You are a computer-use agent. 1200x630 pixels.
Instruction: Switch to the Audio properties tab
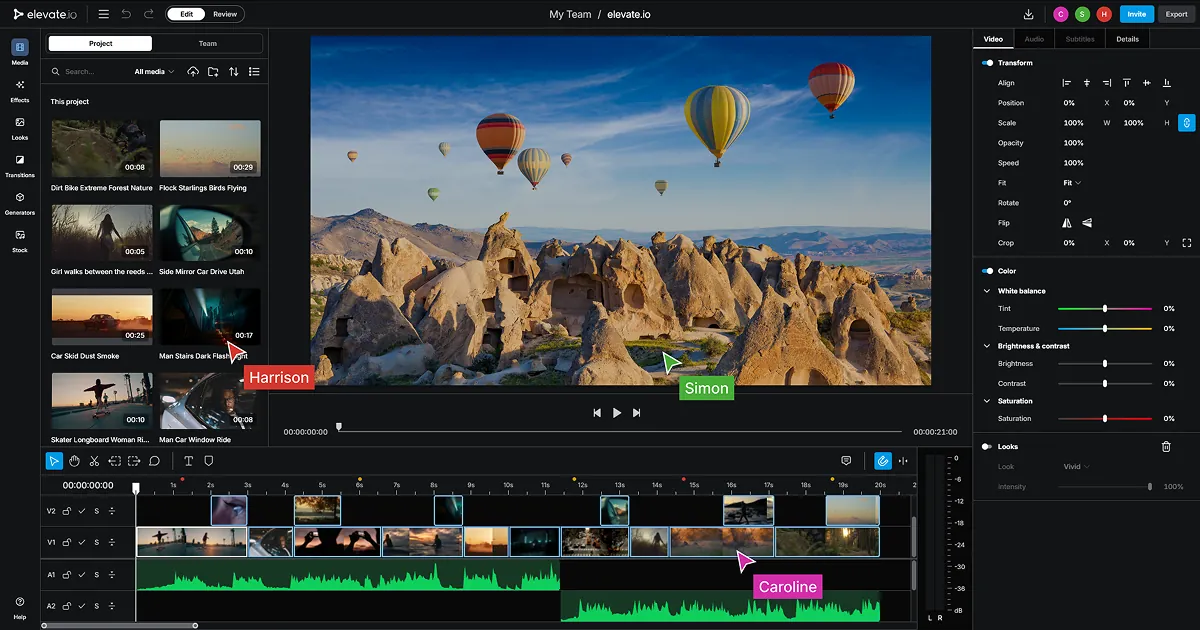point(1034,39)
